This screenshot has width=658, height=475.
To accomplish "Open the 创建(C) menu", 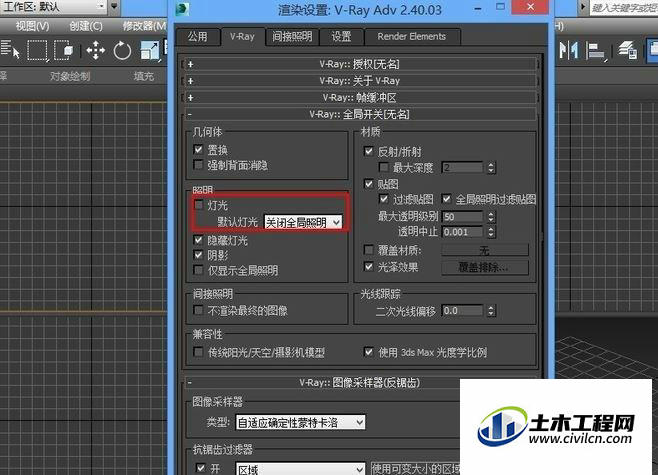I will pos(86,26).
